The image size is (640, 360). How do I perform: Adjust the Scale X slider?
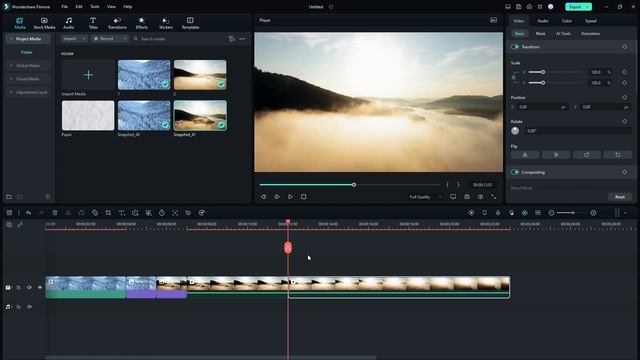point(543,72)
